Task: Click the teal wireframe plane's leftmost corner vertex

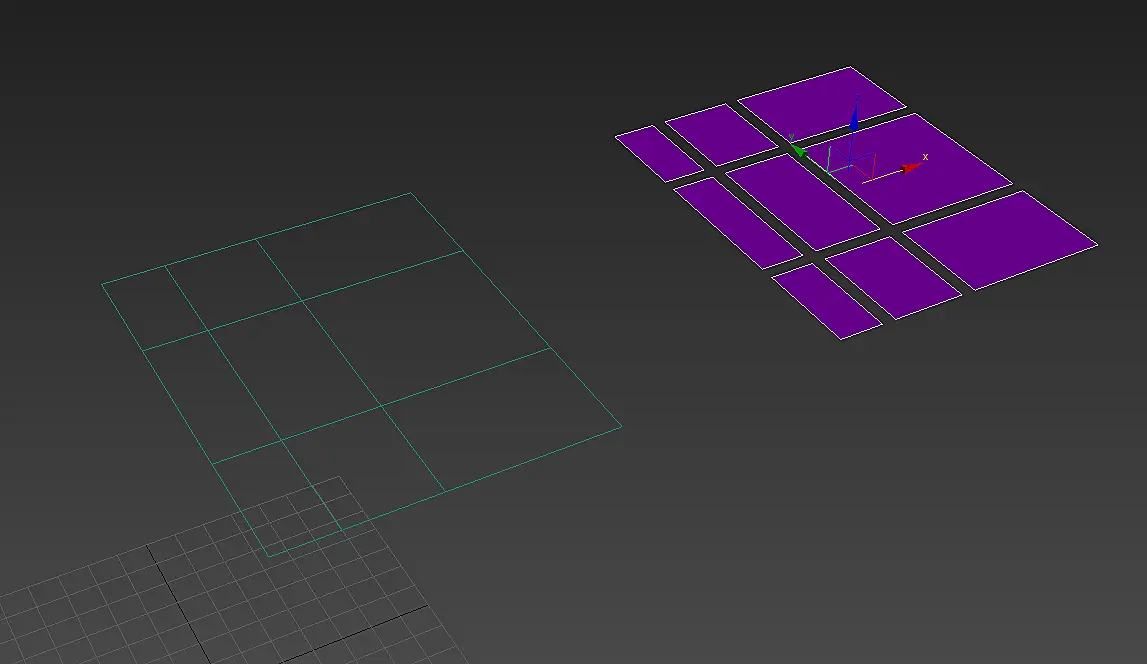Action: pos(102,284)
